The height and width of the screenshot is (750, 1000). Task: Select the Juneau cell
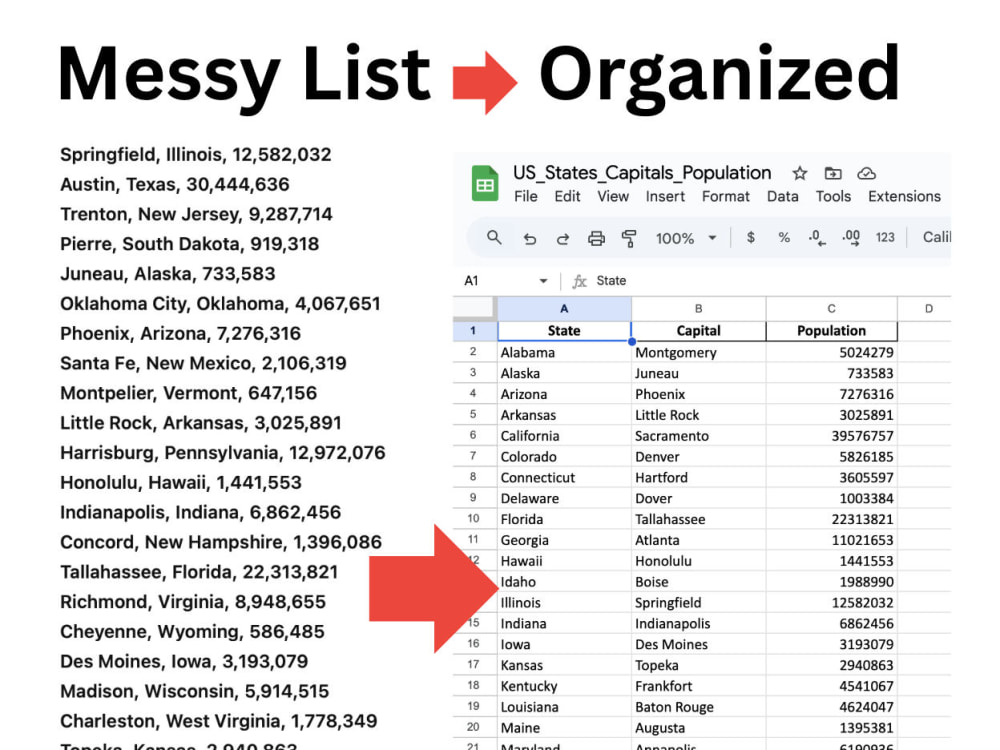[698, 373]
